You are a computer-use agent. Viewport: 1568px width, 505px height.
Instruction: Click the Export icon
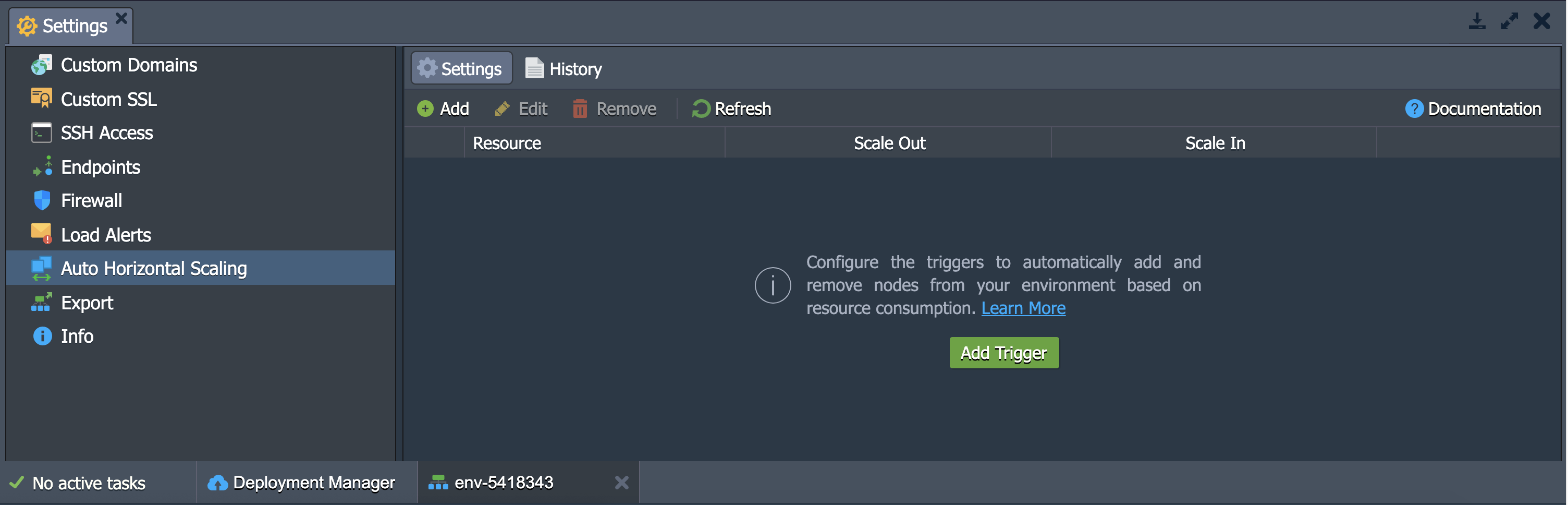coord(41,302)
